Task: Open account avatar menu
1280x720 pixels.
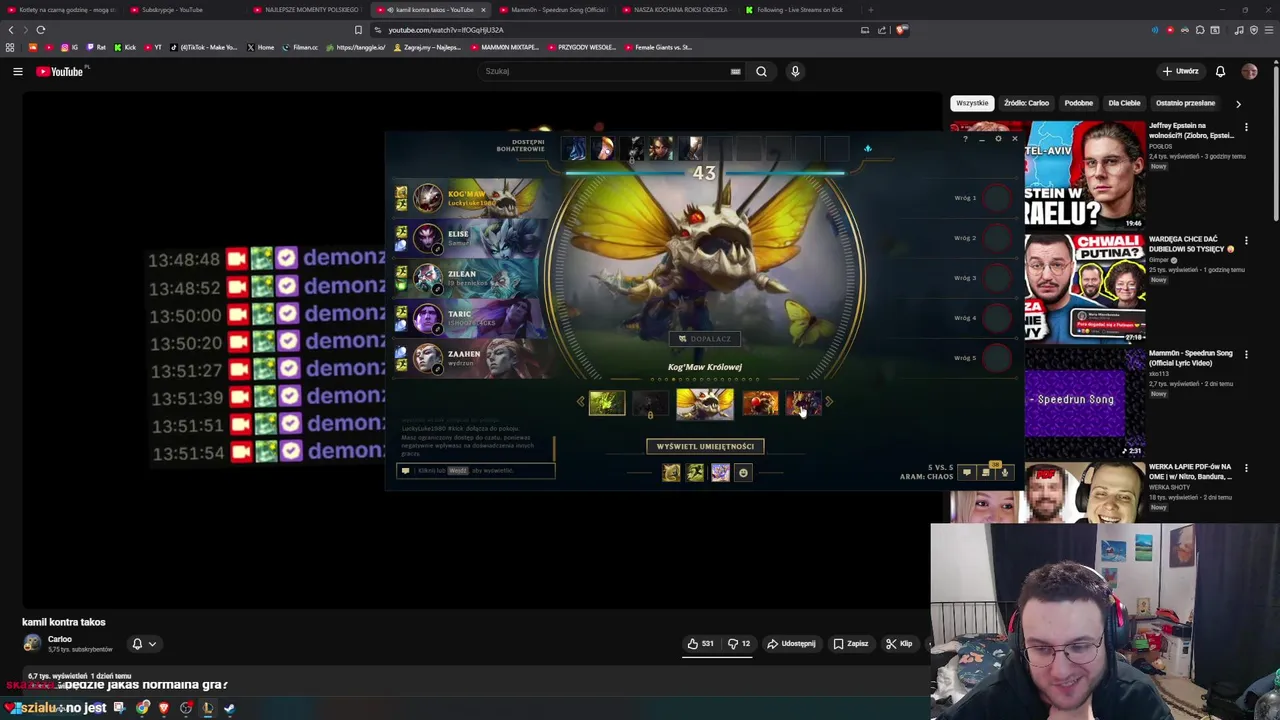Action: [1249, 71]
